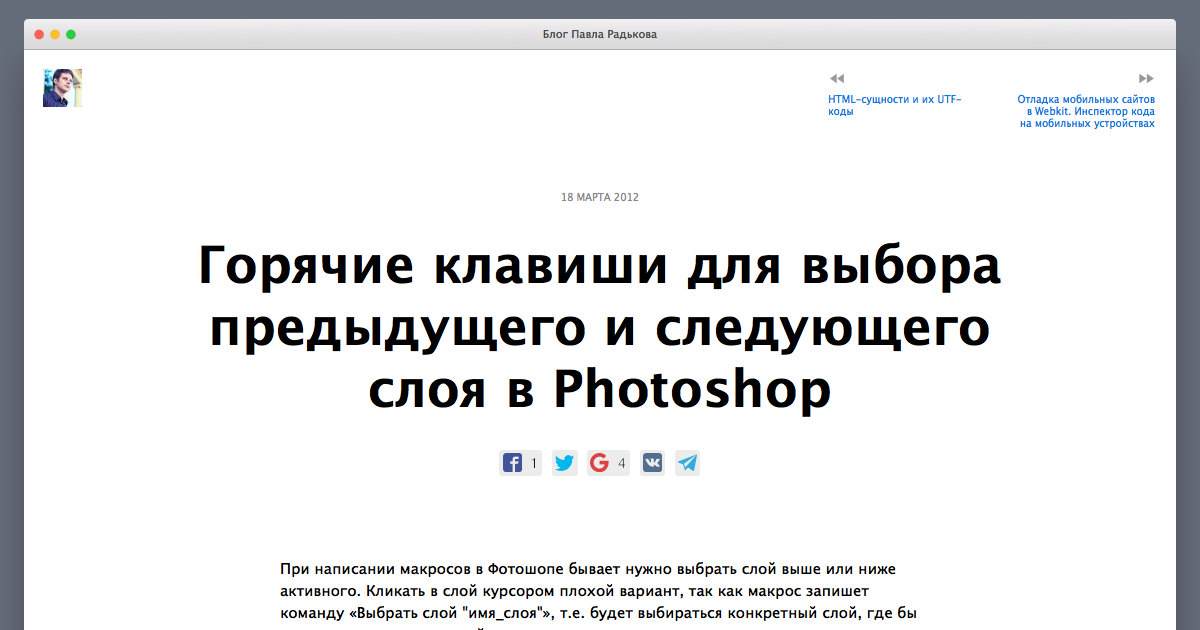Viewport: 1200px width, 630px height.
Task: Click the Google Plus share icon
Action: 599,463
